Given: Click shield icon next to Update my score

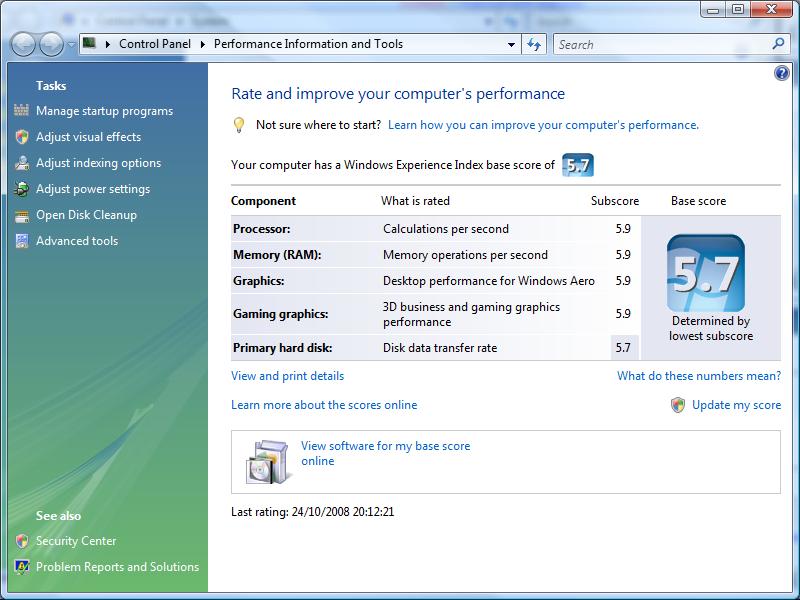Looking at the screenshot, I should point(678,405).
